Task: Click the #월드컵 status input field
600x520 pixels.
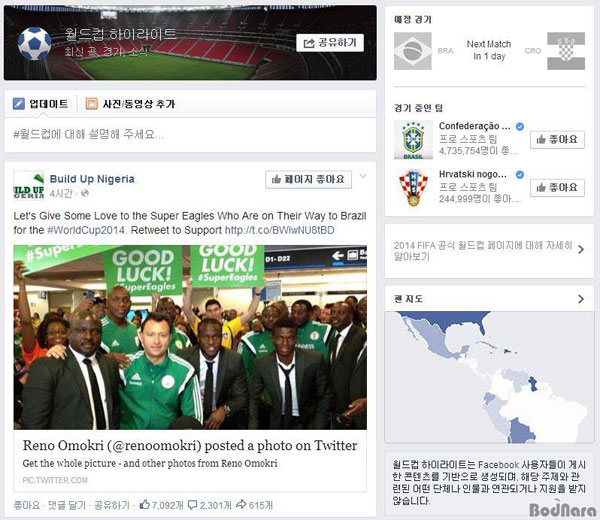Action: pos(190,135)
